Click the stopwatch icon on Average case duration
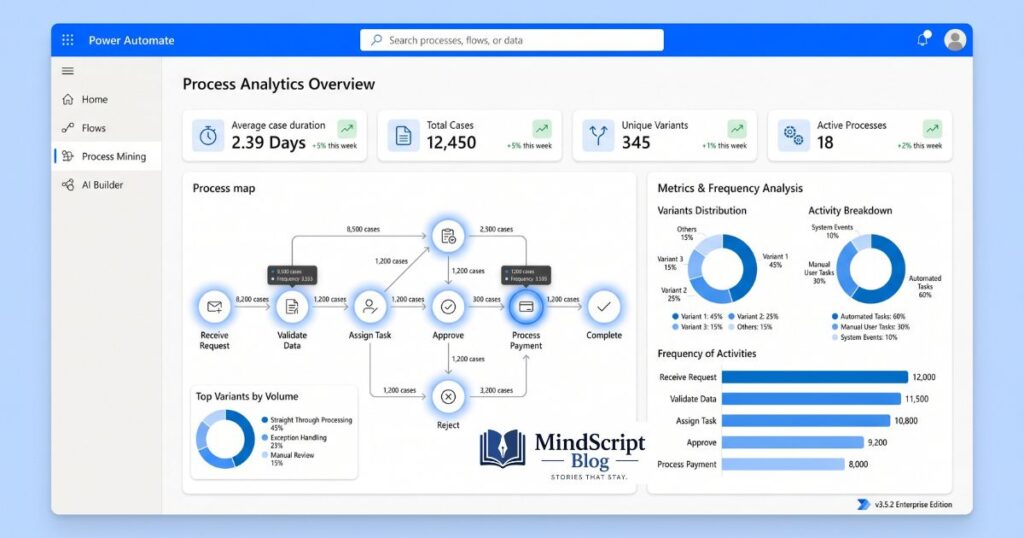This screenshot has width=1024, height=538. [208, 135]
